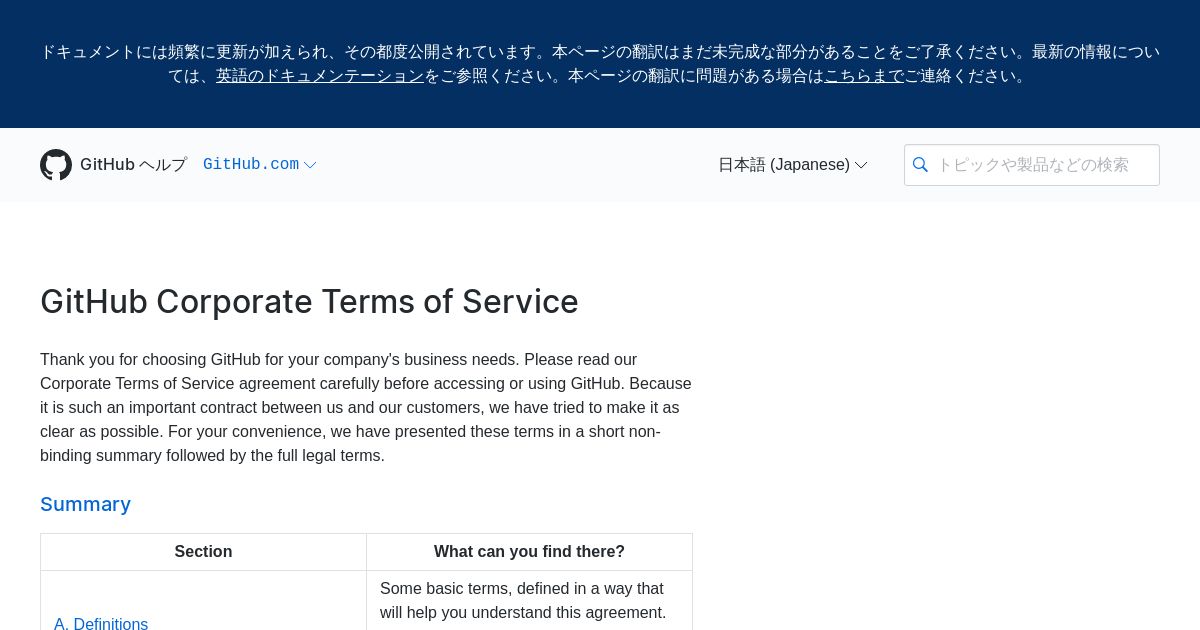This screenshot has width=1200, height=630.
Task: Click the cell starting 'Some basic terms, defined'
Action: point(529,601)
